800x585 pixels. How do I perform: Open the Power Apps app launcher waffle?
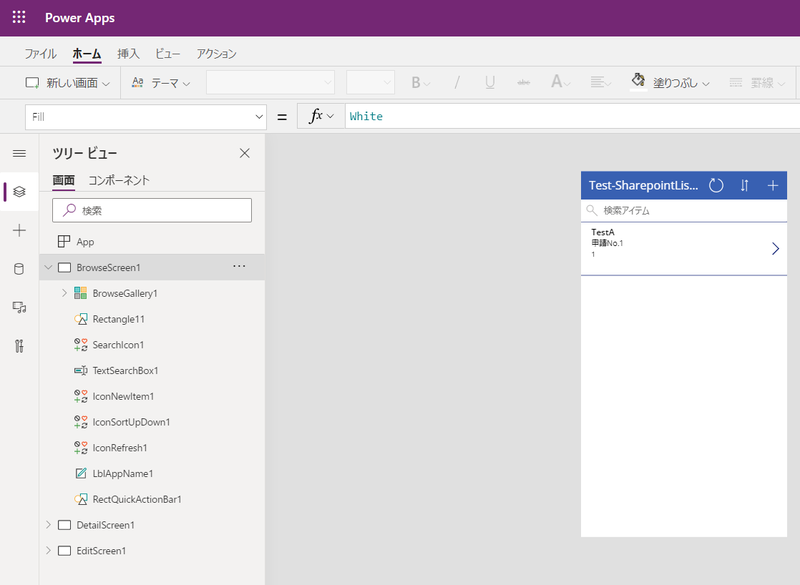point(19,18)
